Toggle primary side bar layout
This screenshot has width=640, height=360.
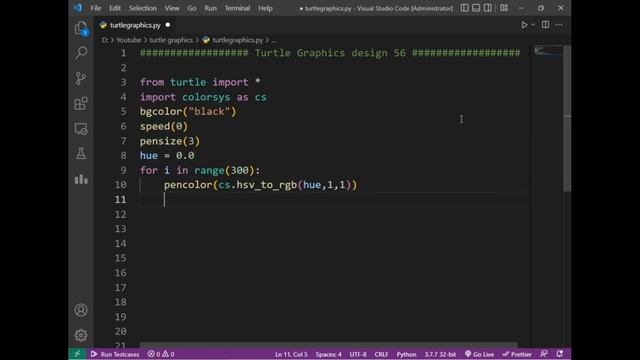464,8
